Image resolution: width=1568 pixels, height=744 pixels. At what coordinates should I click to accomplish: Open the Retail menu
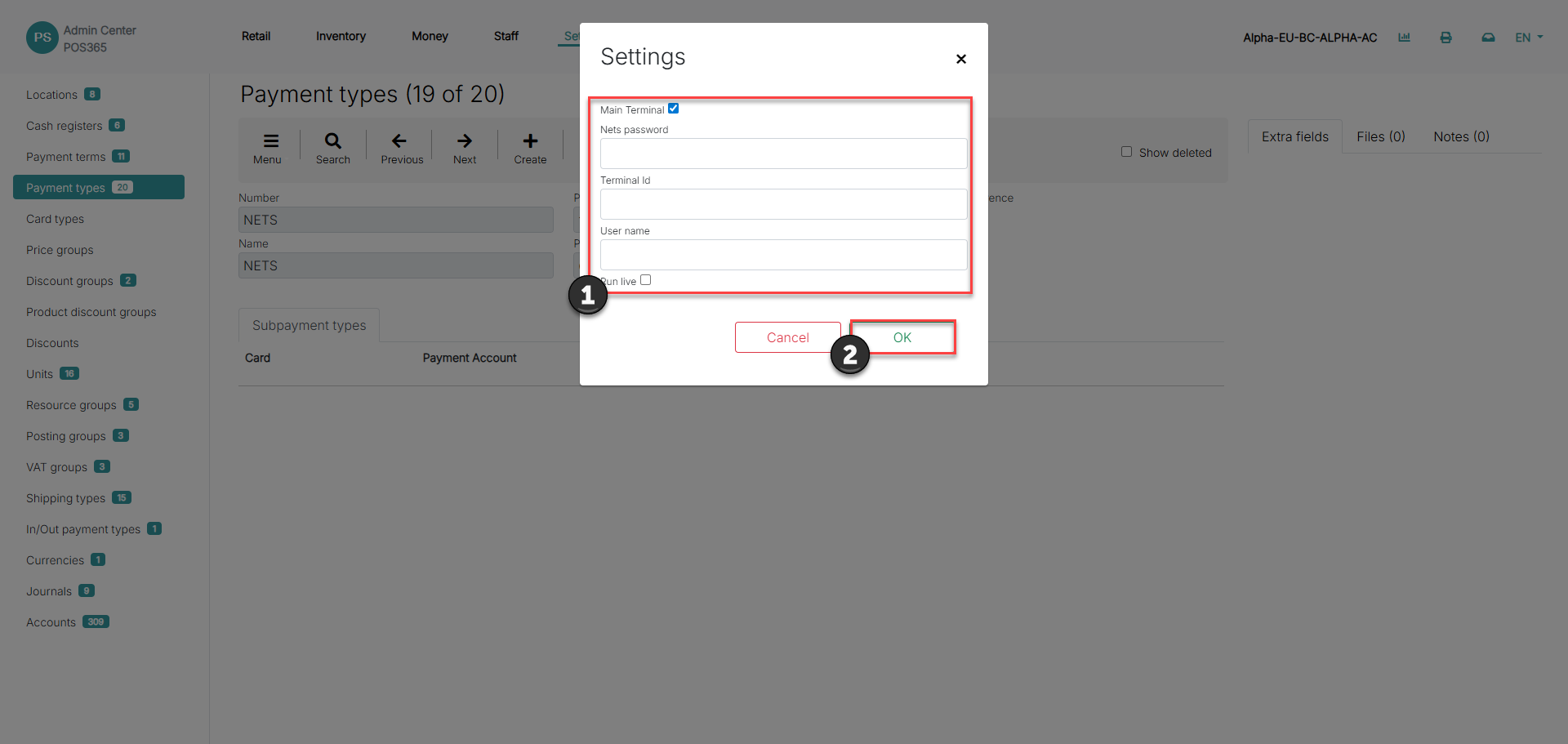(256, 36)
